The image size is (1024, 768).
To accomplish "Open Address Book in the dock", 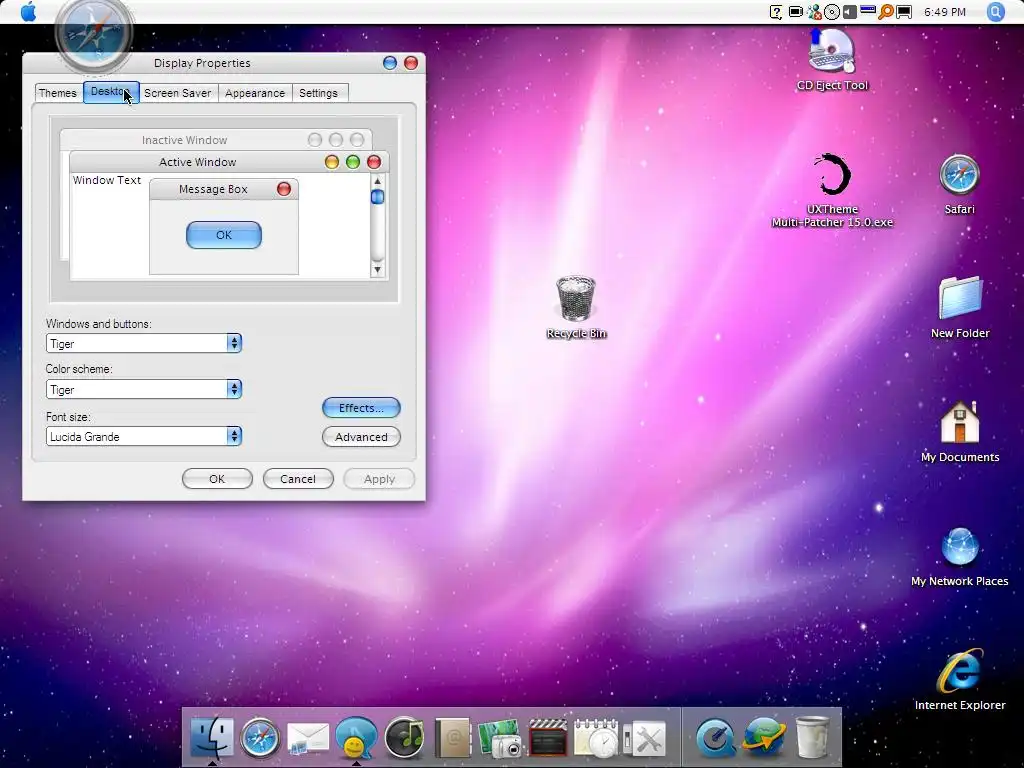I will pos(453,738).
